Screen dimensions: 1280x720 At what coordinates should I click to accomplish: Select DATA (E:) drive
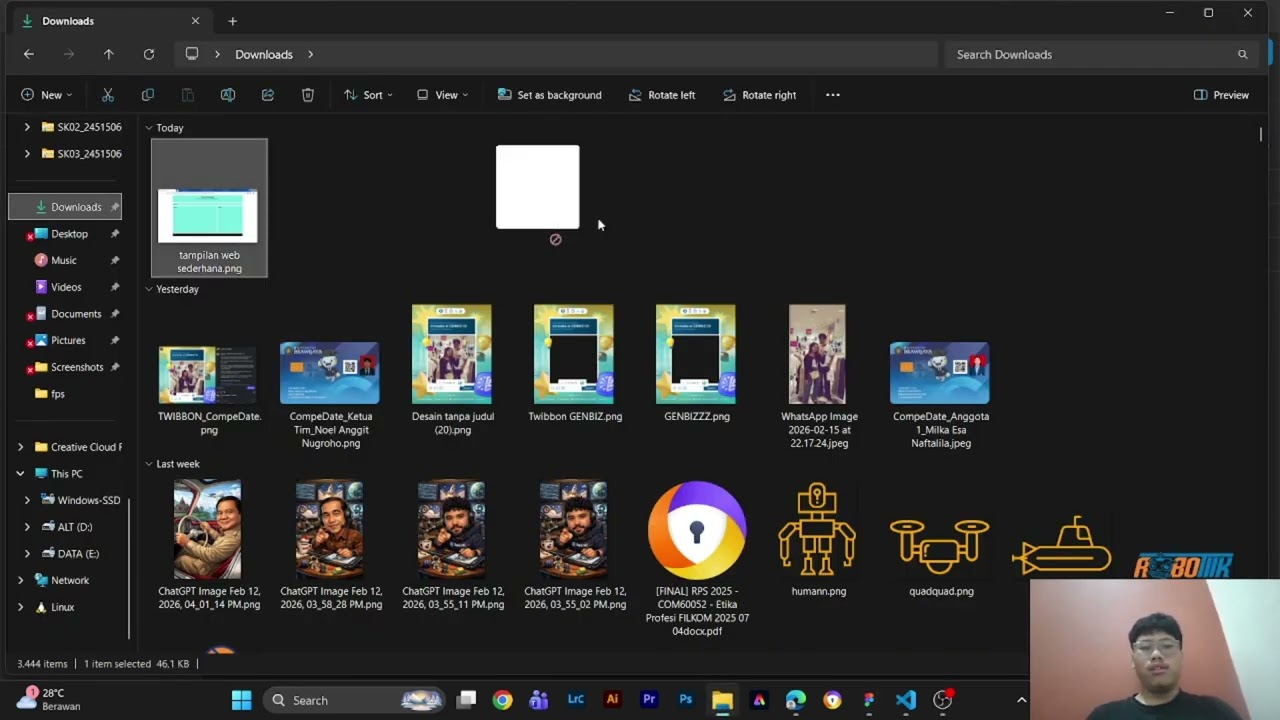[78, 553]
